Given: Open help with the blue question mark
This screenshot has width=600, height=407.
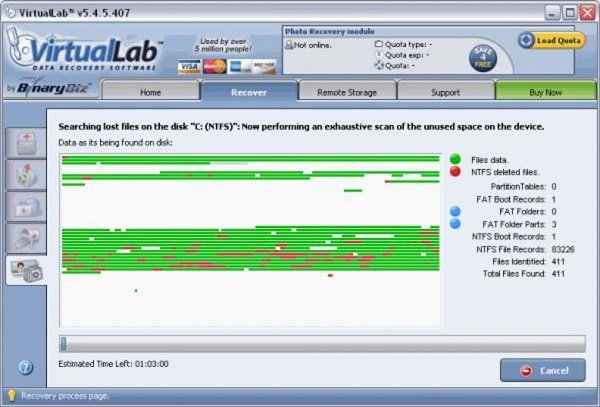Looking at the screenshot, I should pyautogui.click(x=26, y=367).
